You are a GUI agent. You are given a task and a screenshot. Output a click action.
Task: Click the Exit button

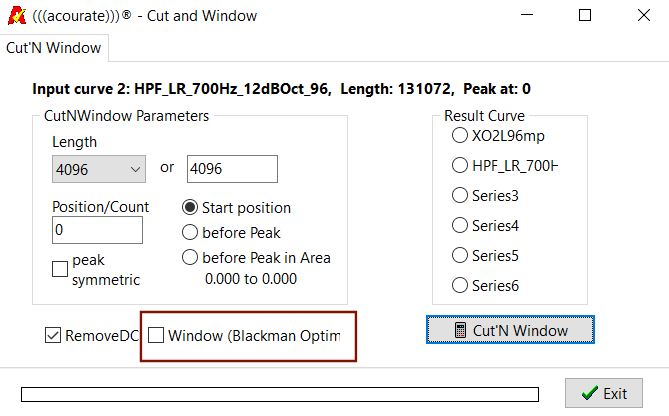[x=603, y=393]
